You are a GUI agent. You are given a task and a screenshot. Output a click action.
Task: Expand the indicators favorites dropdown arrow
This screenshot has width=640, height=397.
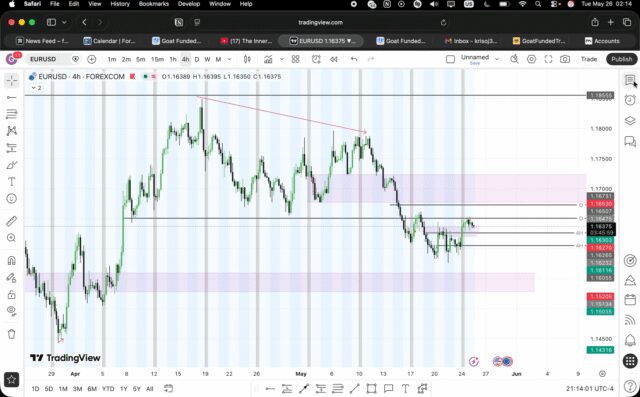pos(282,59)
